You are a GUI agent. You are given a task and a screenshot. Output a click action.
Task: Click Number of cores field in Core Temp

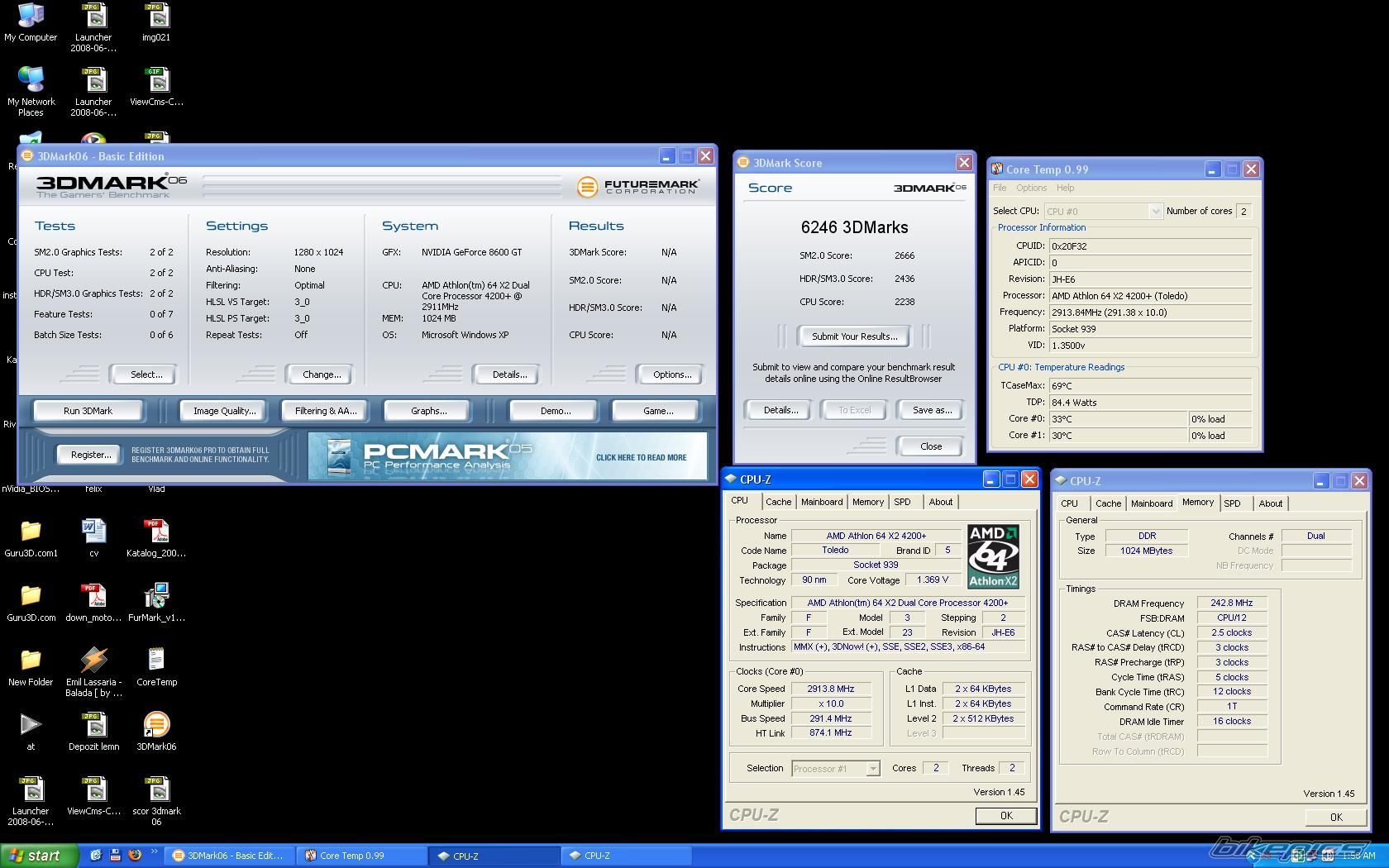pos(1243,212)
